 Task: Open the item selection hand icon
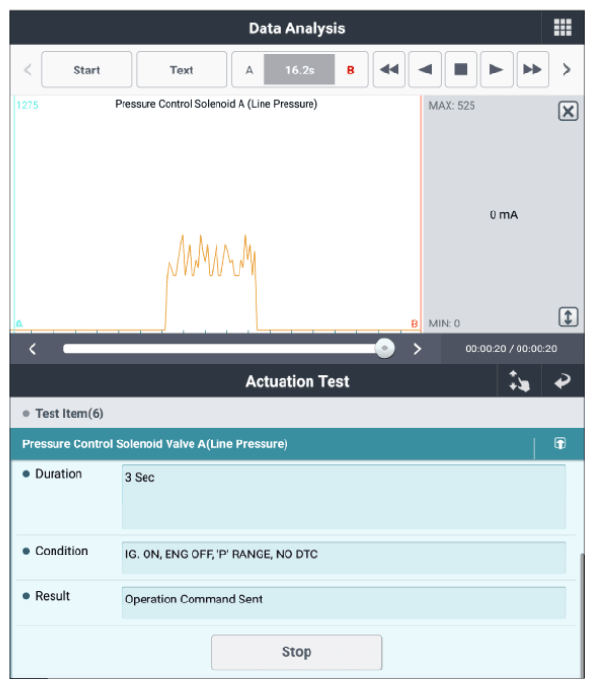click(x=519, y=381)
